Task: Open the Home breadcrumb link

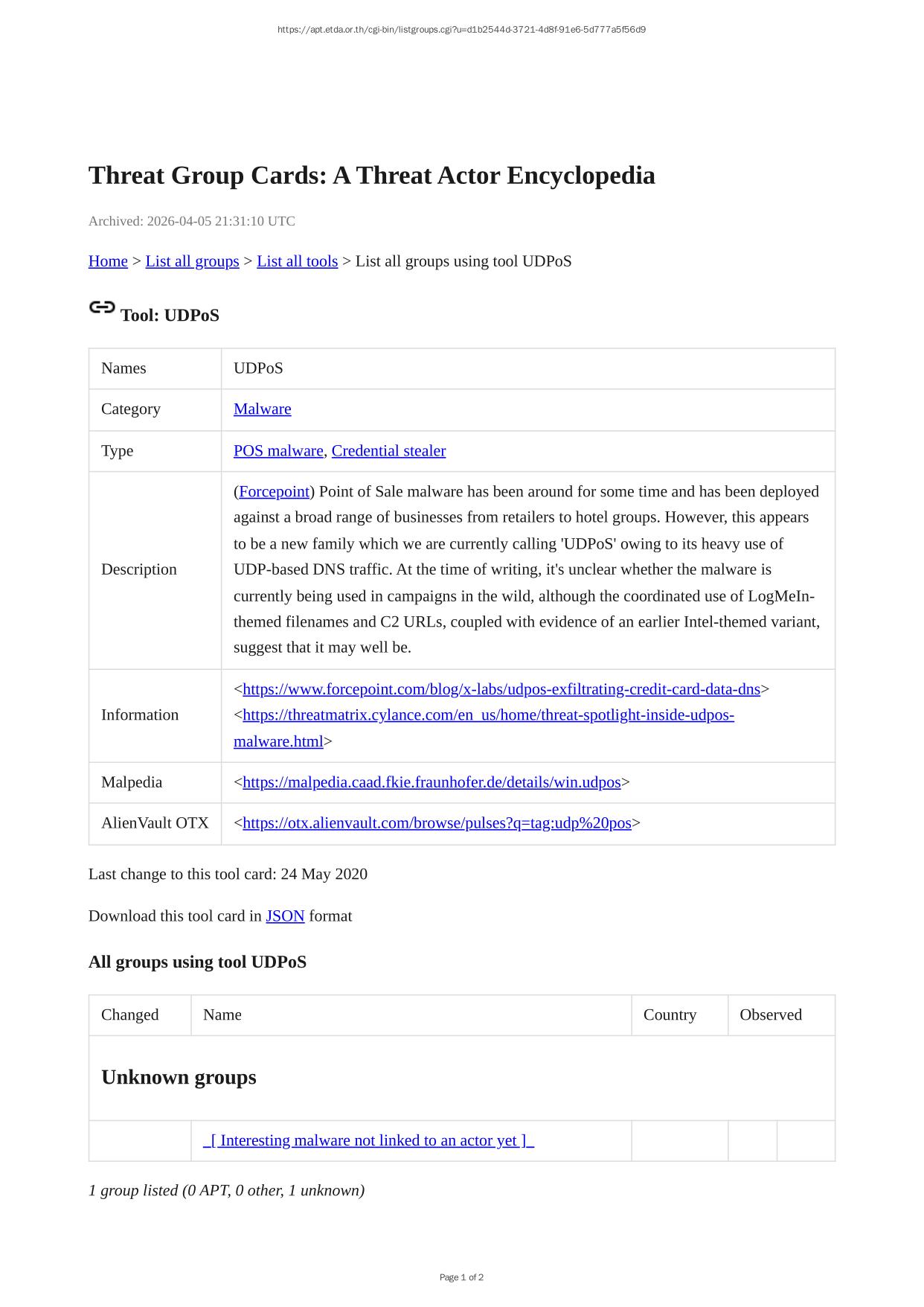Action: coord(108,261)
